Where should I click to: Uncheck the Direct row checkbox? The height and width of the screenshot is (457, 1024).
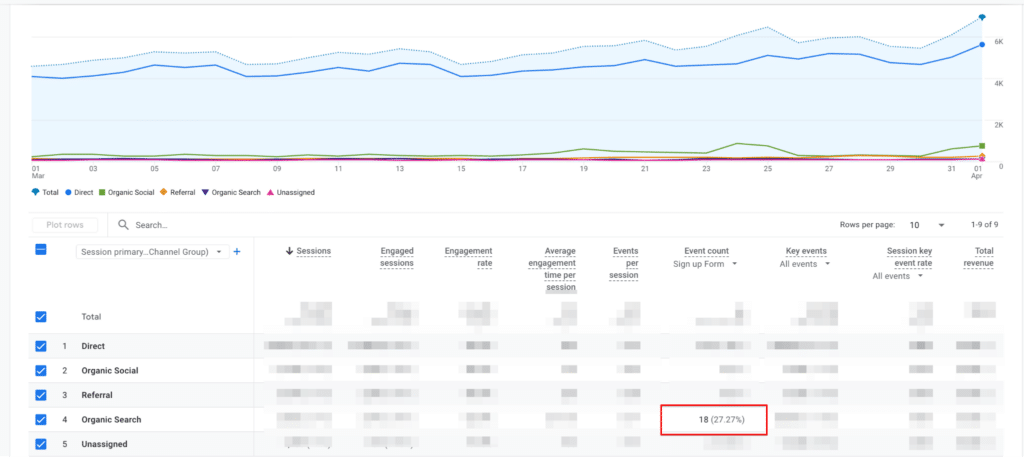pyautogui.click(x=40, y=346)
